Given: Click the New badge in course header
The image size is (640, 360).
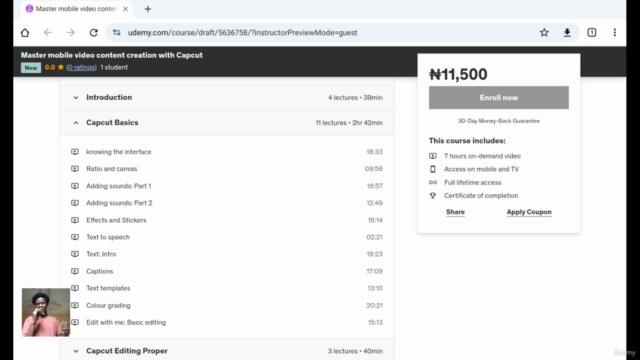Looking at the screenshot, I should point(31,68).
